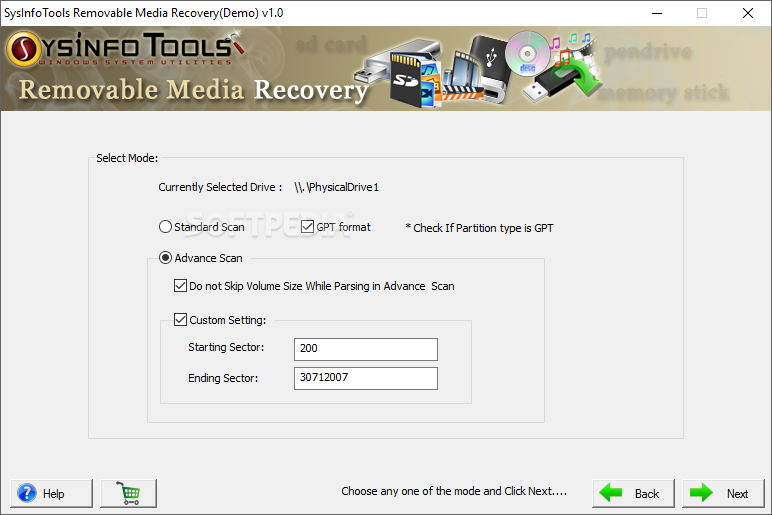The height and width of the screenshot is (515, 772).
Task: Close the Removable Media Recovery window
Action: 747,13
